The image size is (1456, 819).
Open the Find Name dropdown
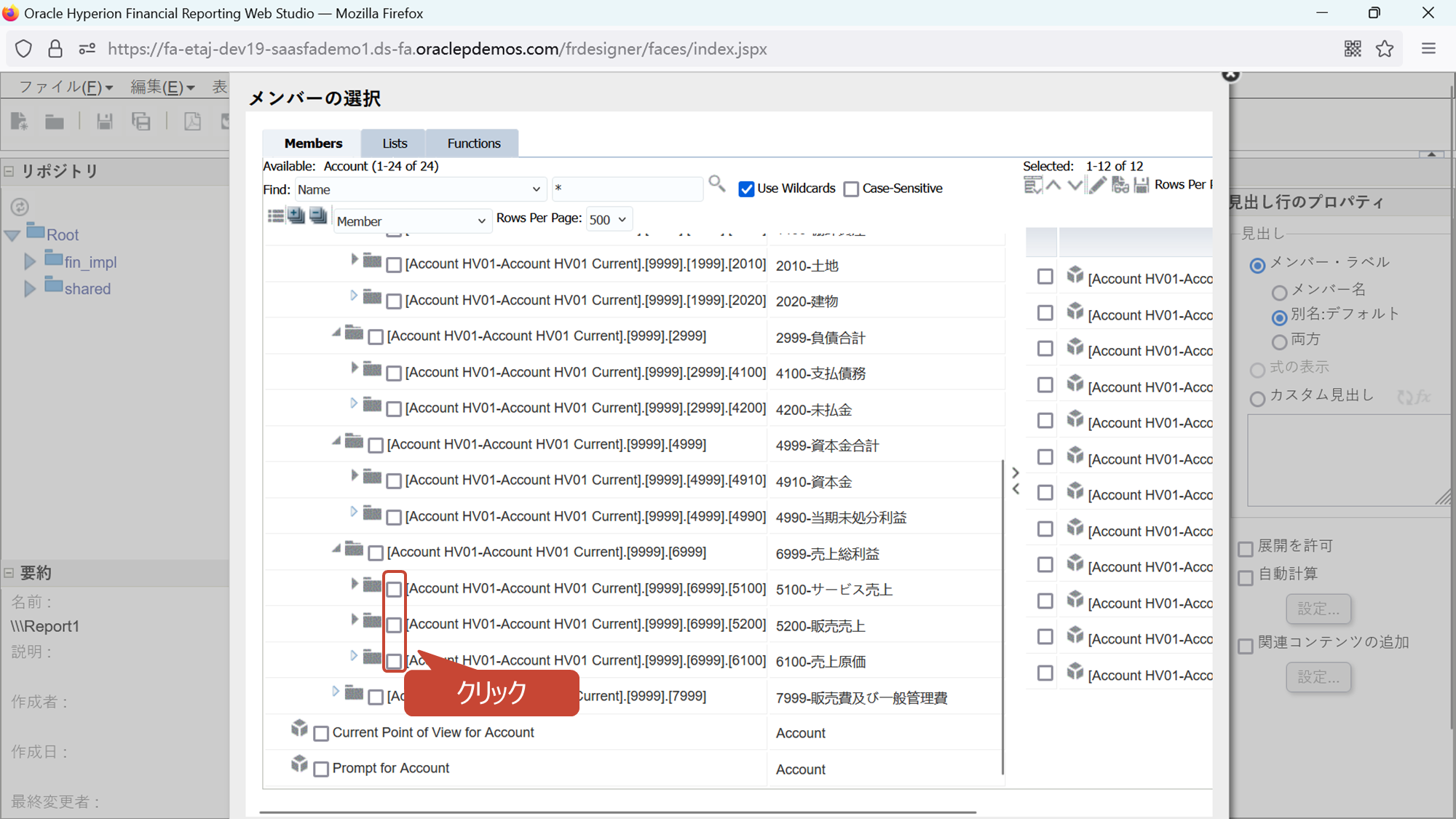419,189
